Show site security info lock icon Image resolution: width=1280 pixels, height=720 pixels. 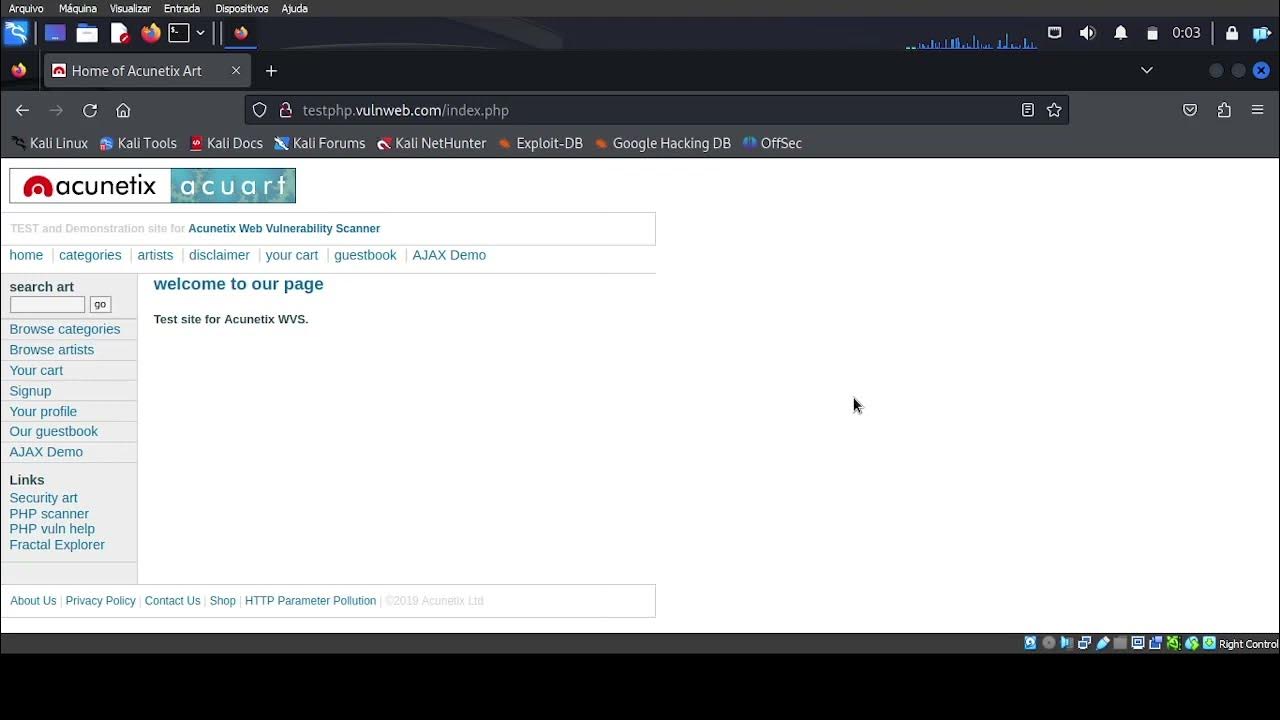coord(285,110)
